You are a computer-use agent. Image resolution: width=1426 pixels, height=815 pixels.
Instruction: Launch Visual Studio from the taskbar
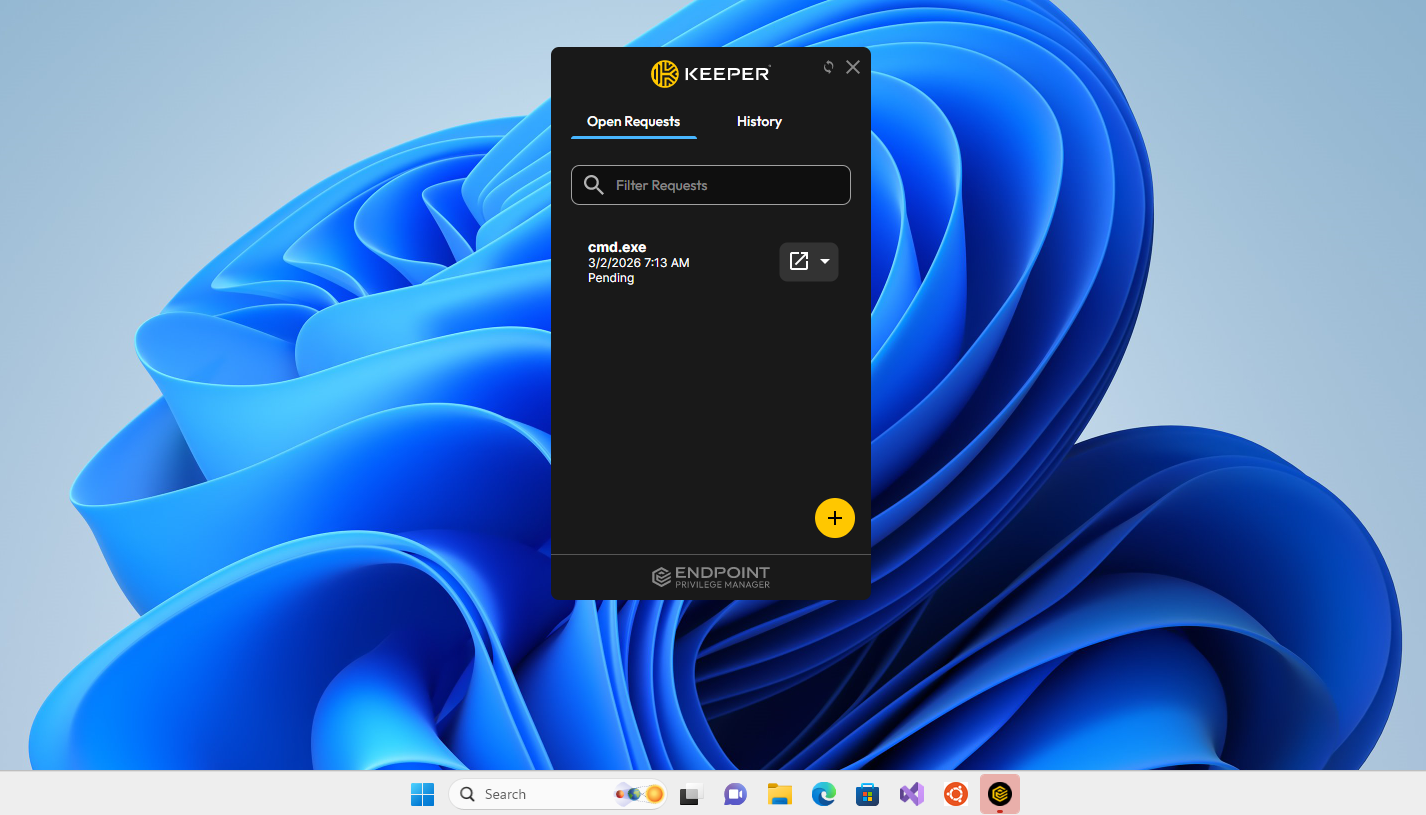tap(911, 794)
